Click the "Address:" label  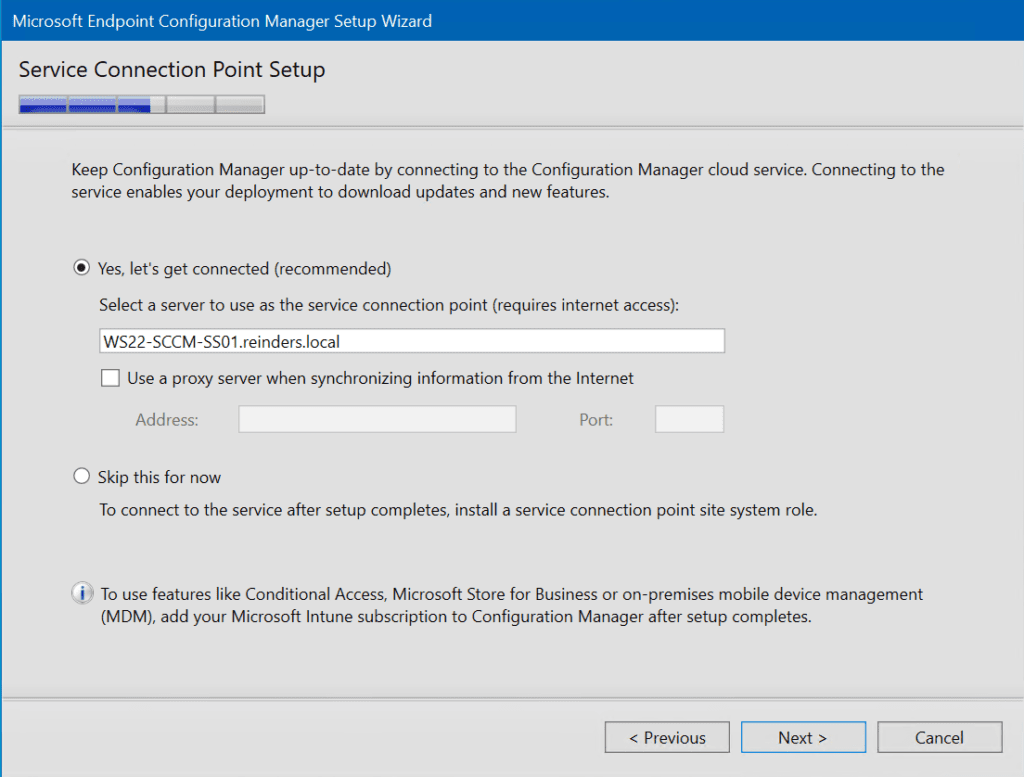point(167,420)
